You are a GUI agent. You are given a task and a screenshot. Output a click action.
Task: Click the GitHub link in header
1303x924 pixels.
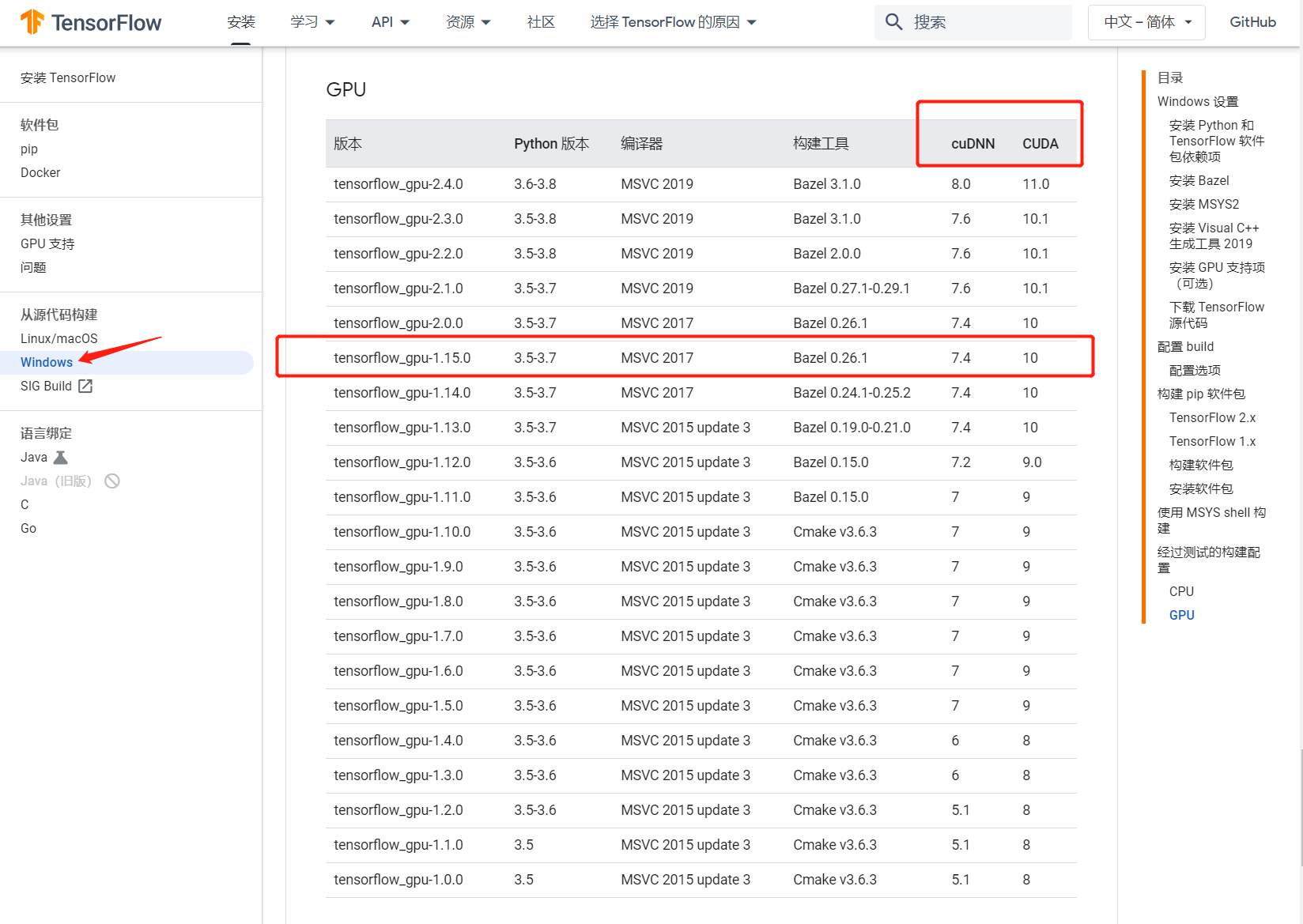click(1252, 22)
